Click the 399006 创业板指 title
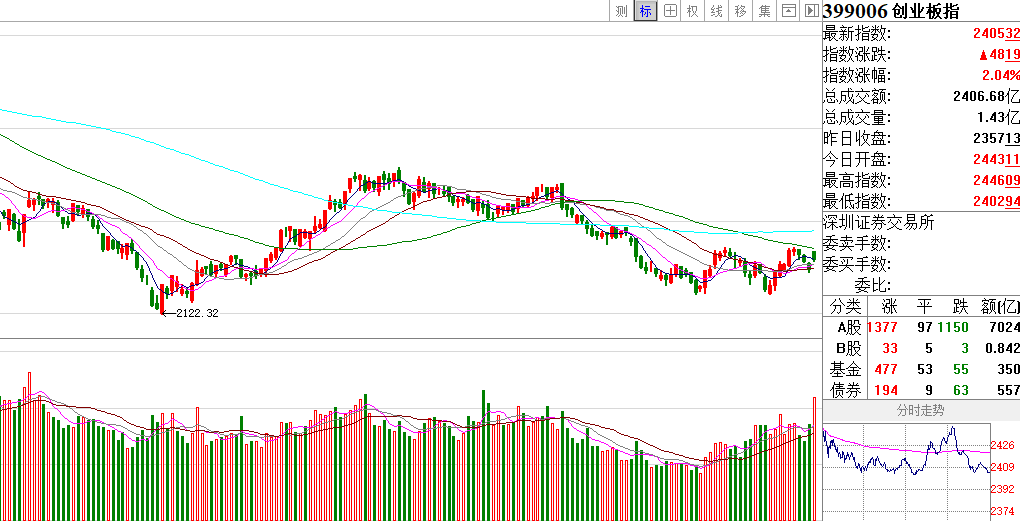The image size is (1020, 521). pos(890,11)
